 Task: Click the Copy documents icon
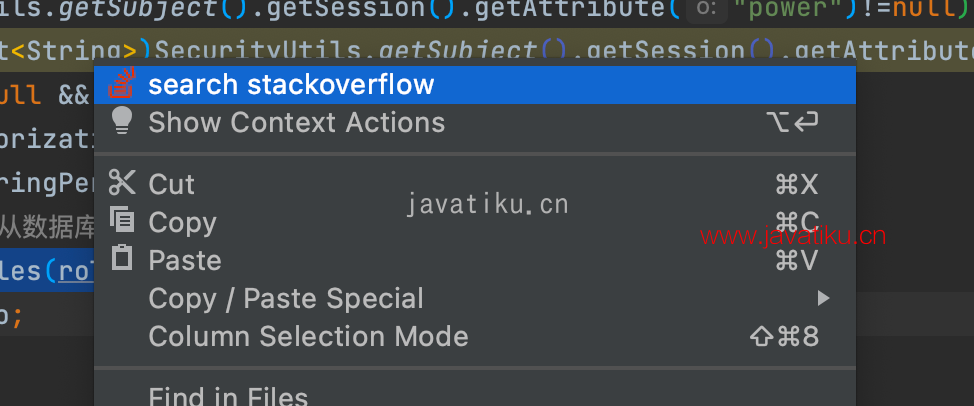[122, 219]
